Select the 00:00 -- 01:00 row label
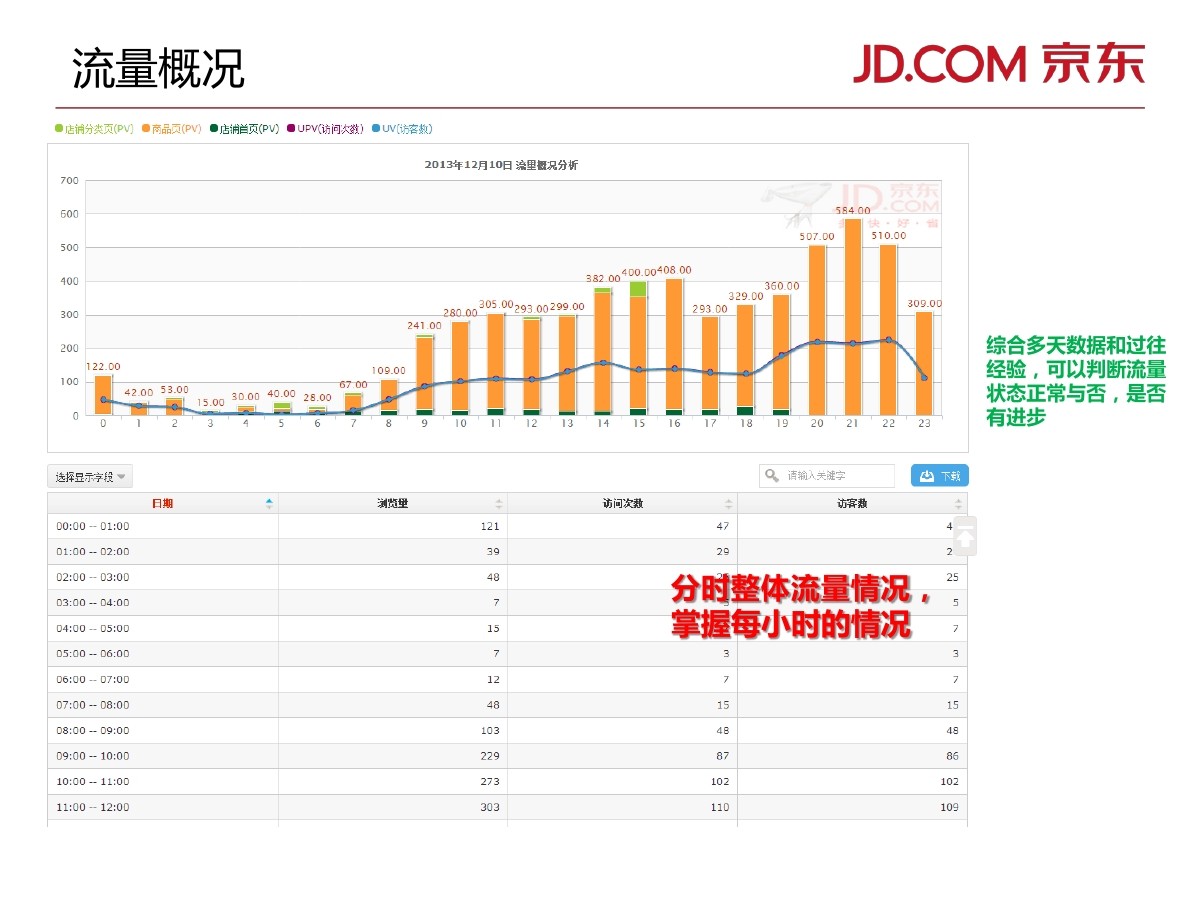This screenshot has height=900, width=1200. point(92,526)
